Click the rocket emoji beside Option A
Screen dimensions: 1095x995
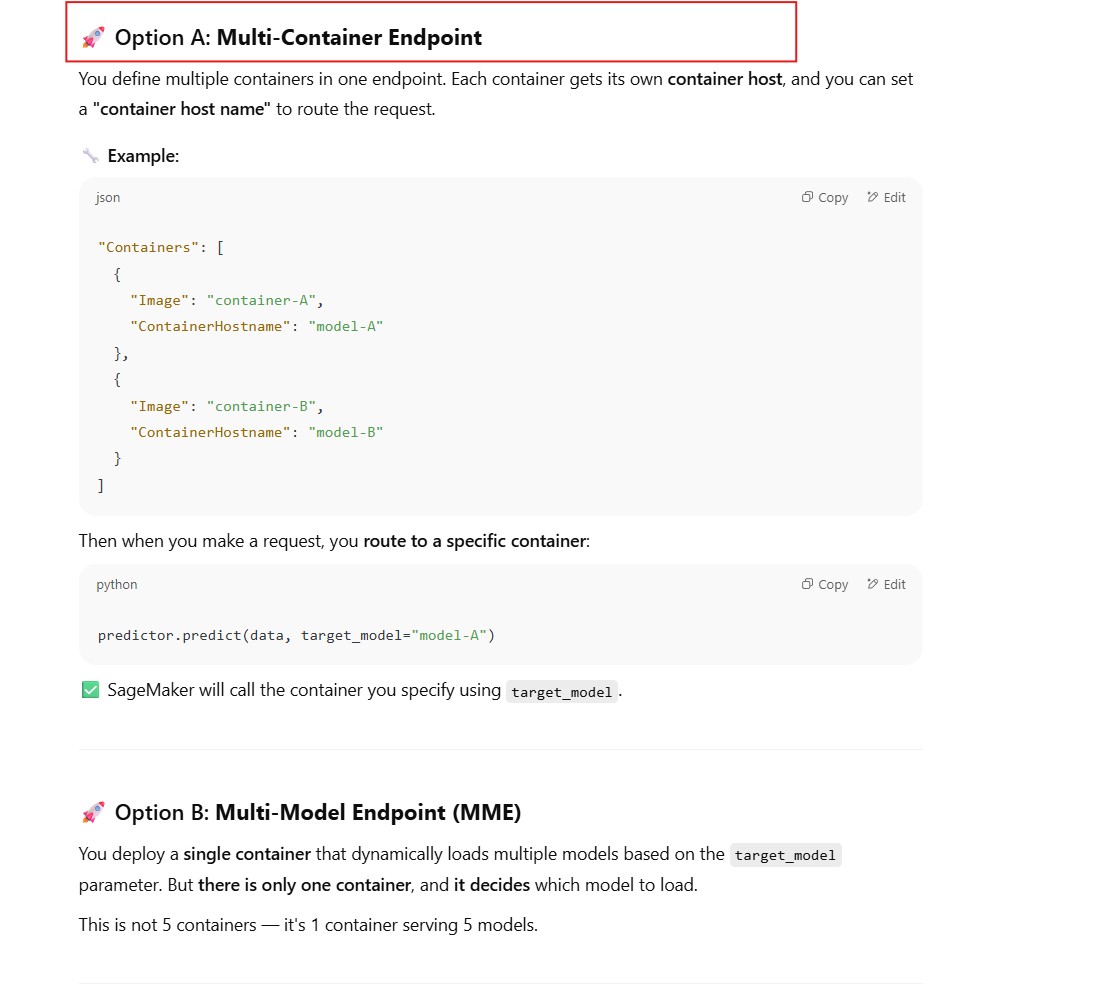tap(93, 38)
